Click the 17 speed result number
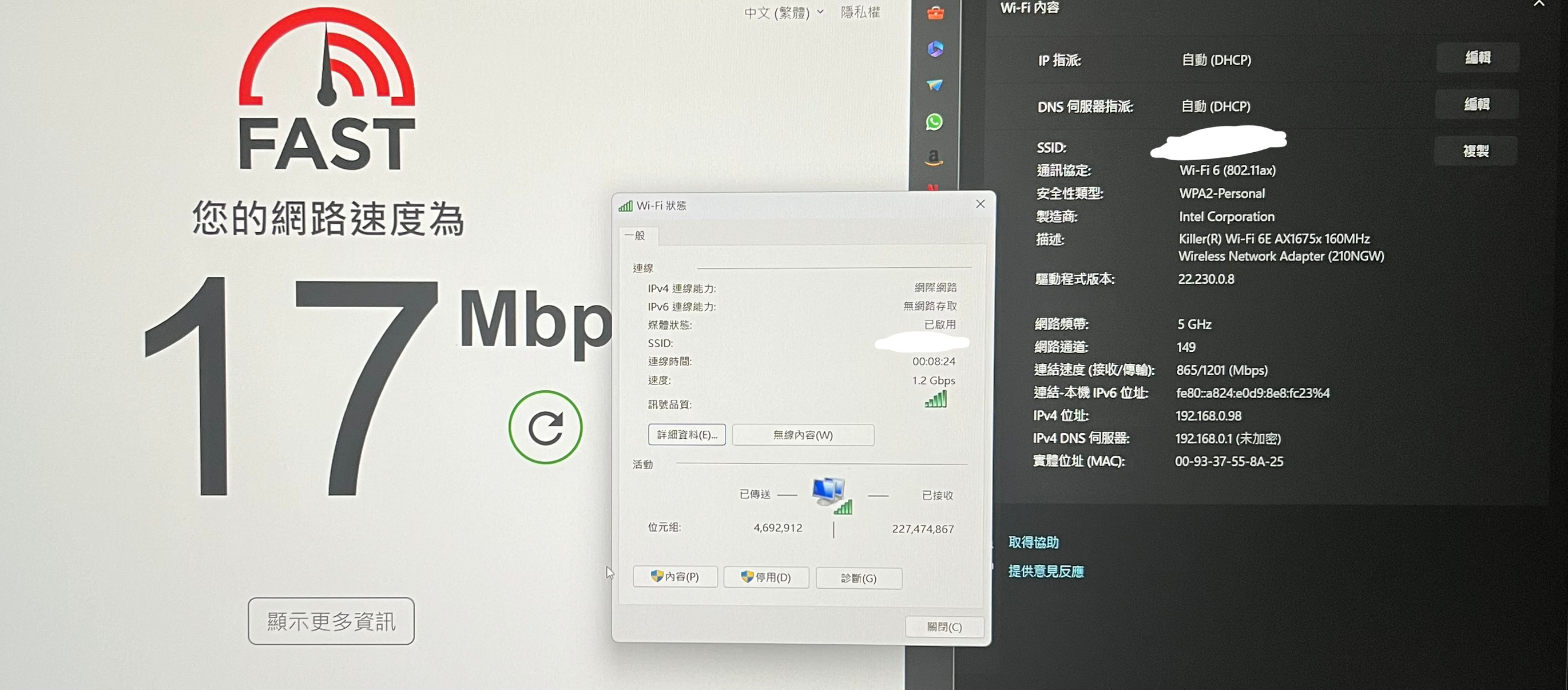Image resolution: width=1568 pixels, height=690 pixels. coord(291,387)
